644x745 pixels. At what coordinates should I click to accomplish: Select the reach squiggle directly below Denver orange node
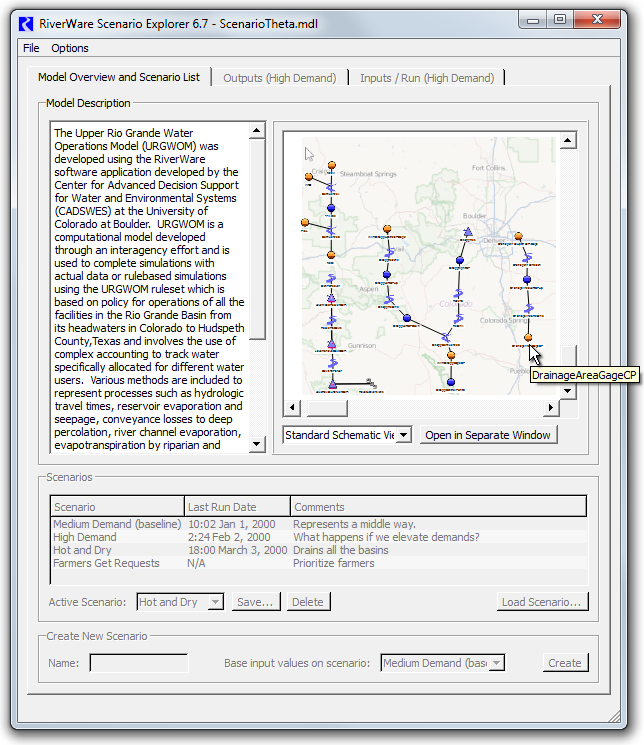(x=527, y=257)
